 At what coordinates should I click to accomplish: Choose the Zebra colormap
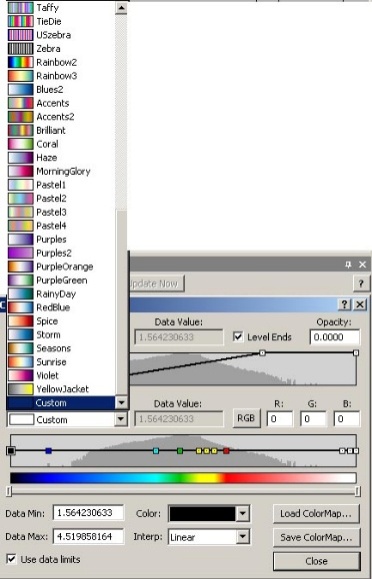(61, 49)
